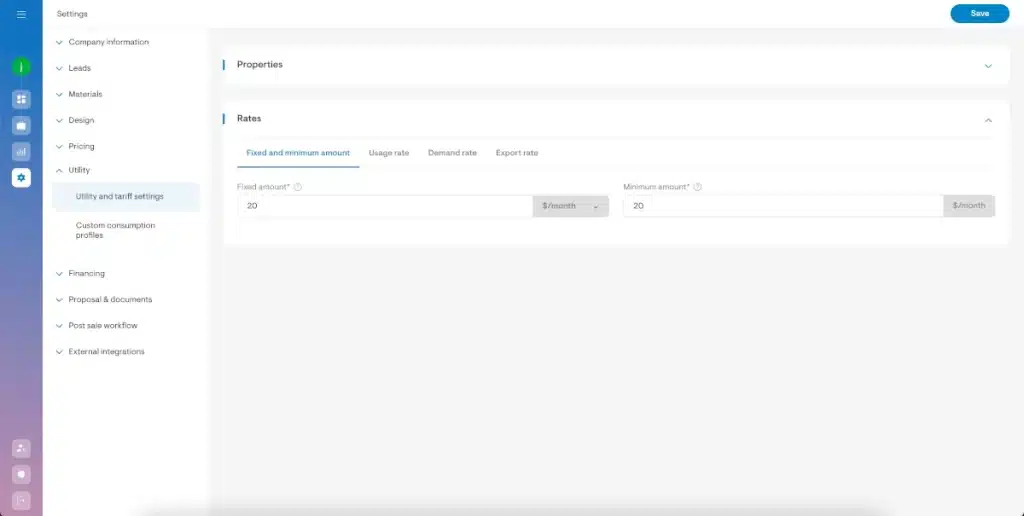Expand the Pricing settings section
This screenshot has height=516, width=1024.
(x=75, y=146)
